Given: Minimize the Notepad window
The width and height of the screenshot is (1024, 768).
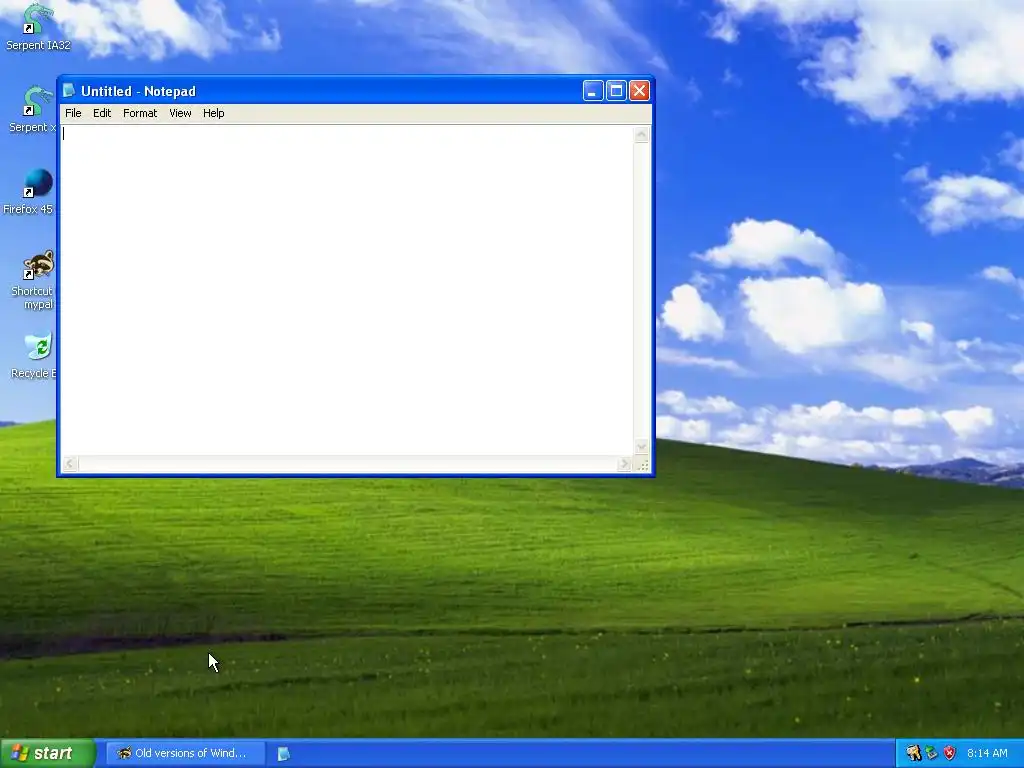Looking at the screenshot, I should [593, 91].
